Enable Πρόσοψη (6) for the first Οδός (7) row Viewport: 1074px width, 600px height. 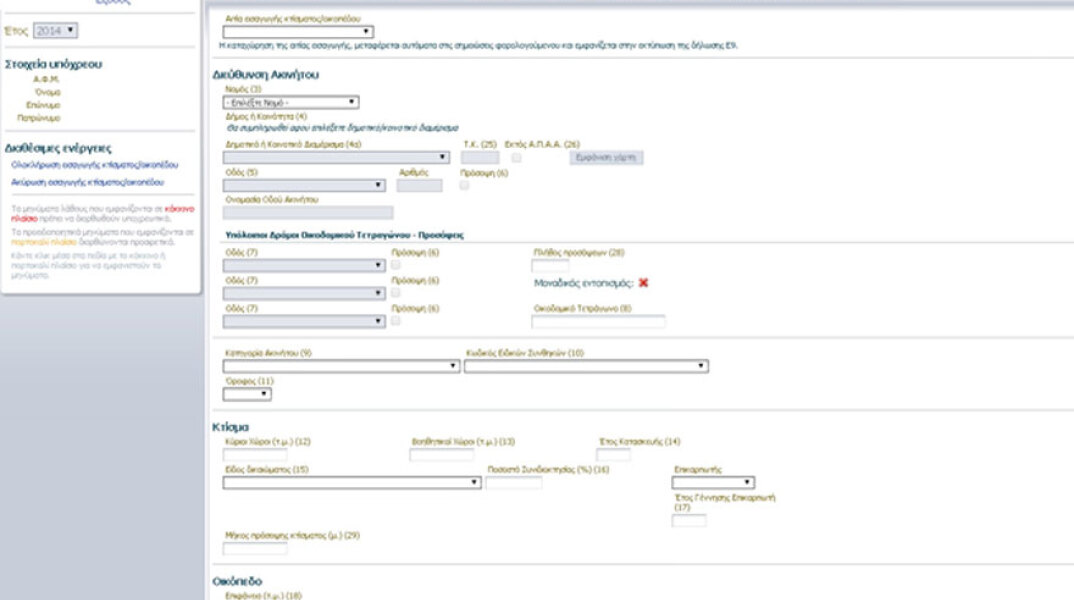tap(395, 265)
